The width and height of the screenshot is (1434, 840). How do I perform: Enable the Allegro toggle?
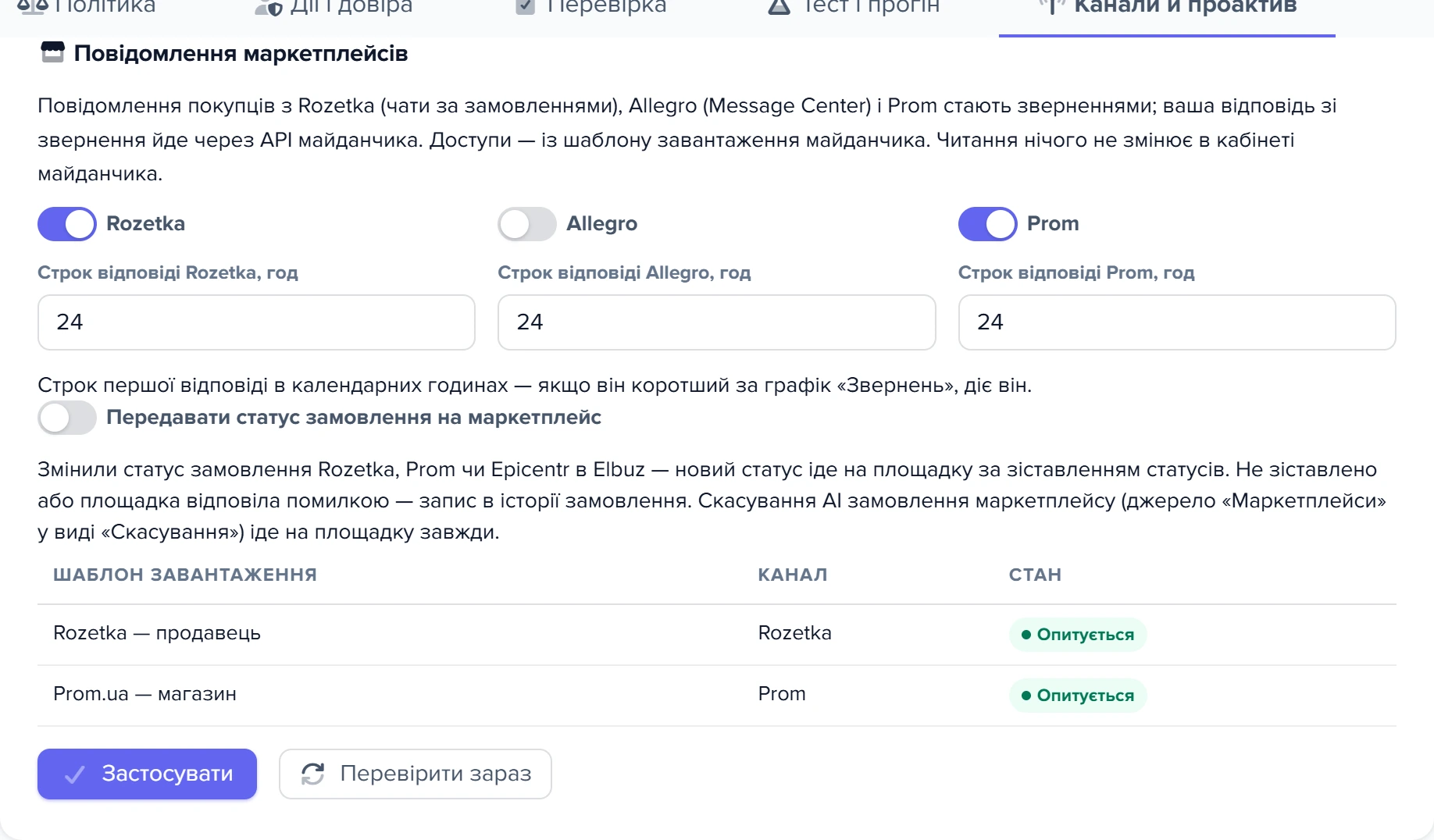pos(527,224)
